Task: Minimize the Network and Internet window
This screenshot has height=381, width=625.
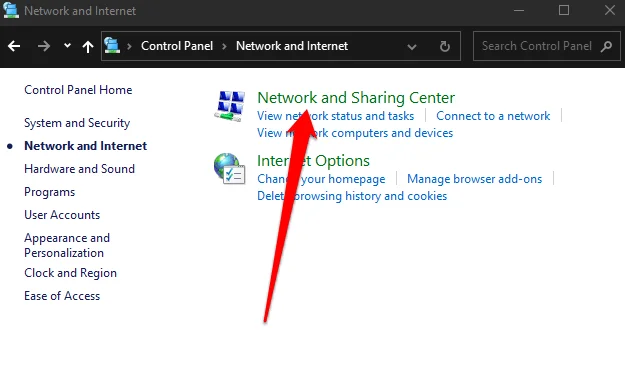Action: click(x=519, y=10)
